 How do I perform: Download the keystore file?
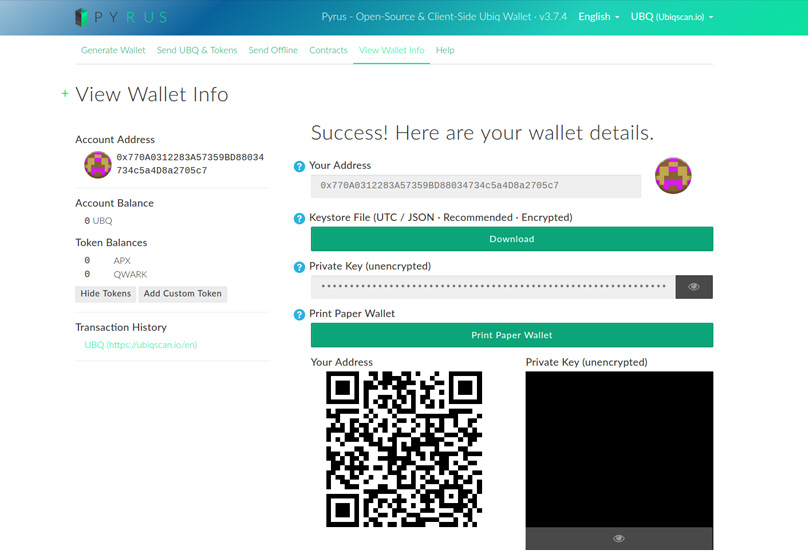pyautogui.click(x=511, y=239)
